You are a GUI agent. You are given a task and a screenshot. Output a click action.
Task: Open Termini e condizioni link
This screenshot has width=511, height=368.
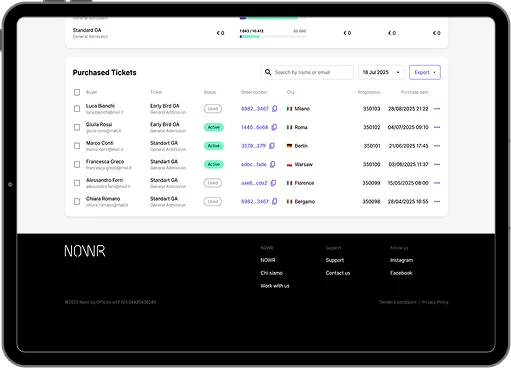397,302
